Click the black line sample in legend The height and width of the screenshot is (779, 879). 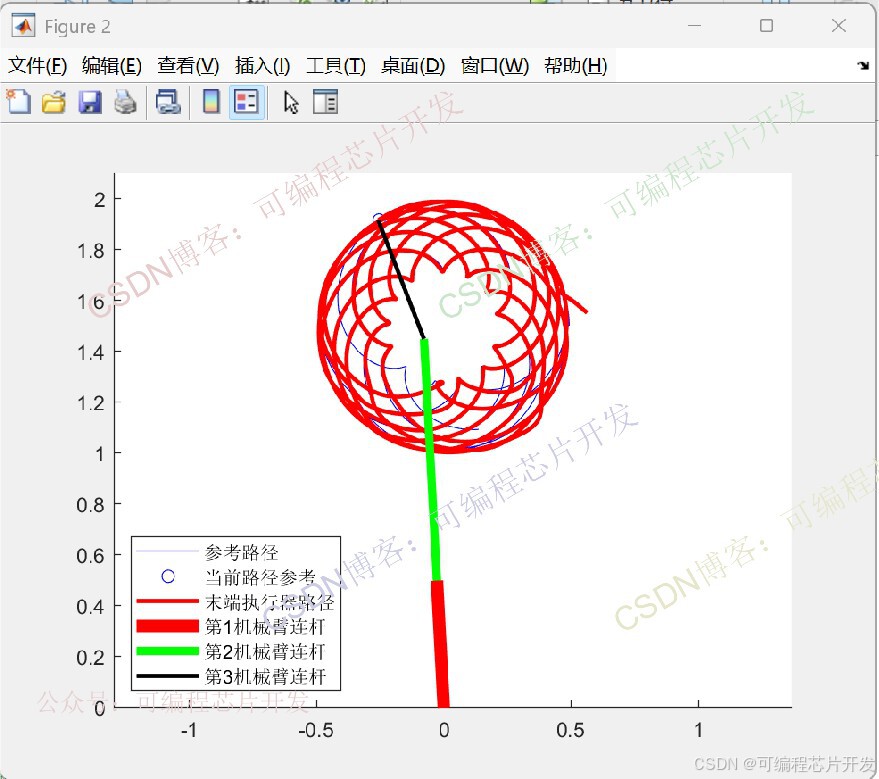click(x=168, y=676)
